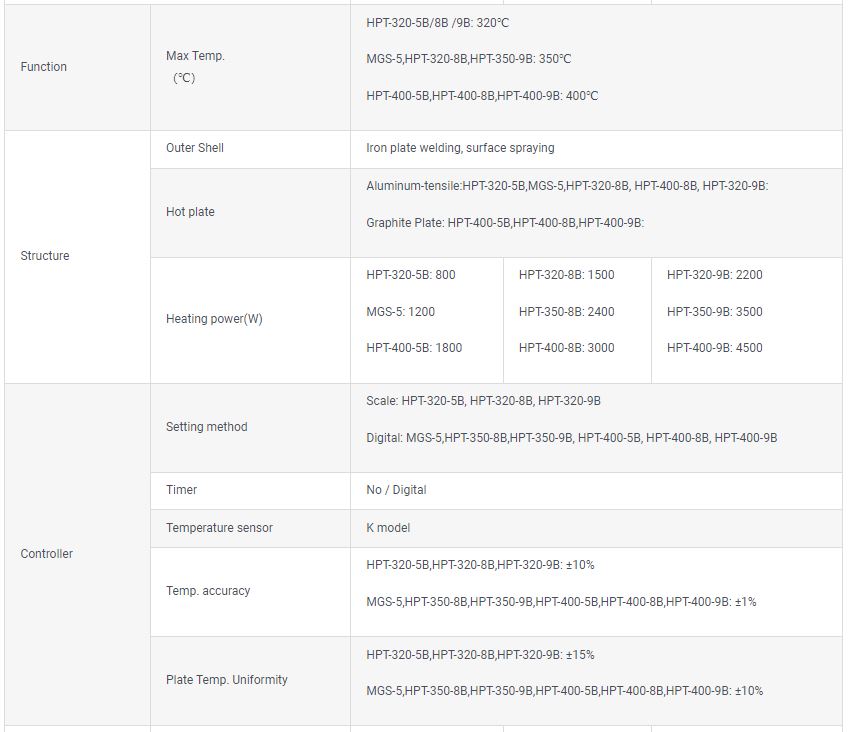Click the Controller category cell

pyautogui.click(x=47, y=554)
